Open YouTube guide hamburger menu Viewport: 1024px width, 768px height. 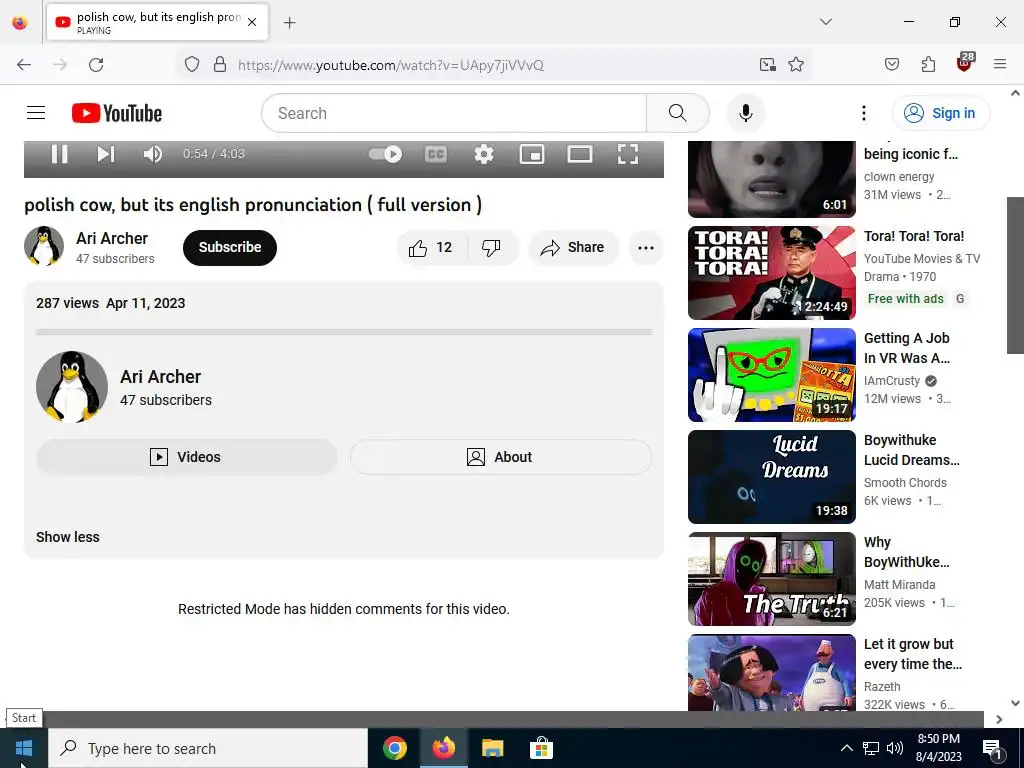click(36, 113)
